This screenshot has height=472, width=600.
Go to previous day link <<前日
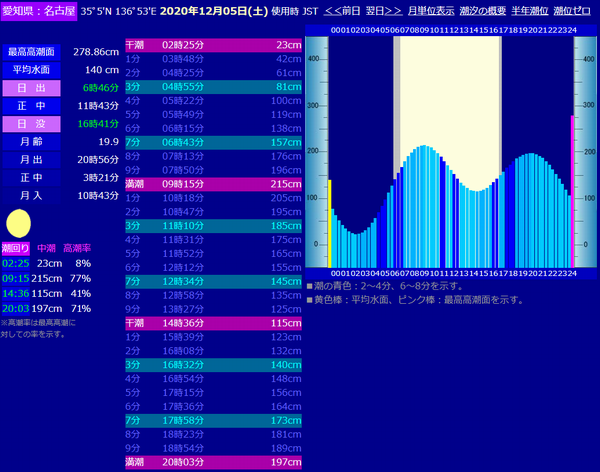click(x=342, y=11)
